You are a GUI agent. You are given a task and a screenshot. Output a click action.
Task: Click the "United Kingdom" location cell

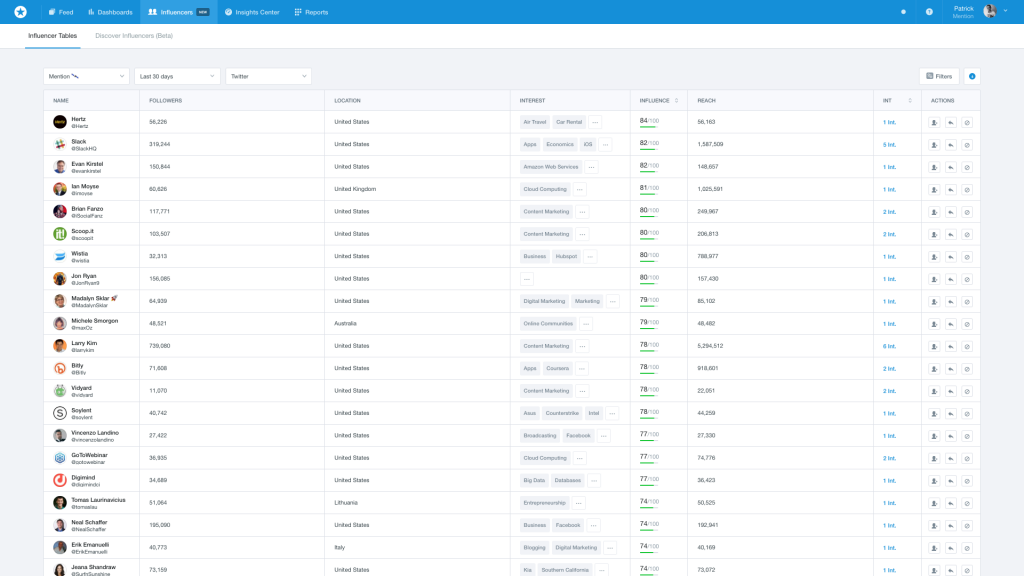click(355, 189)
